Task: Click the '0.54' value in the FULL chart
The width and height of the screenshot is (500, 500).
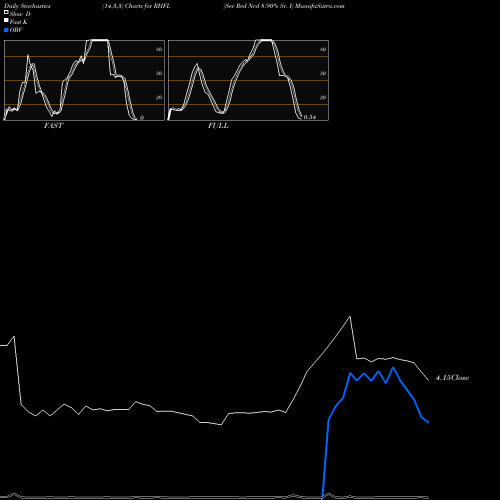Action: point(310,117)
